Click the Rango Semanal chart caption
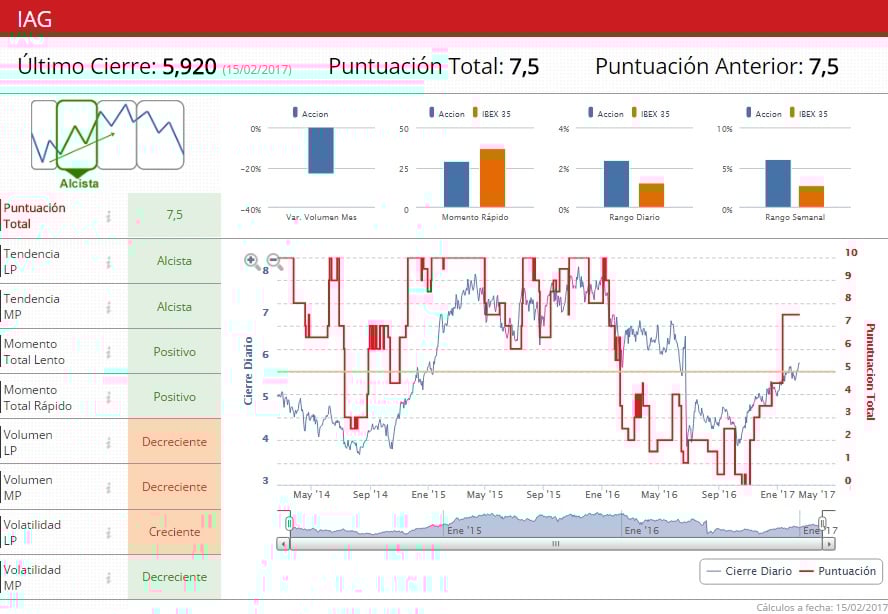This screenshot has height=614, width=888. tap(795, 217)
